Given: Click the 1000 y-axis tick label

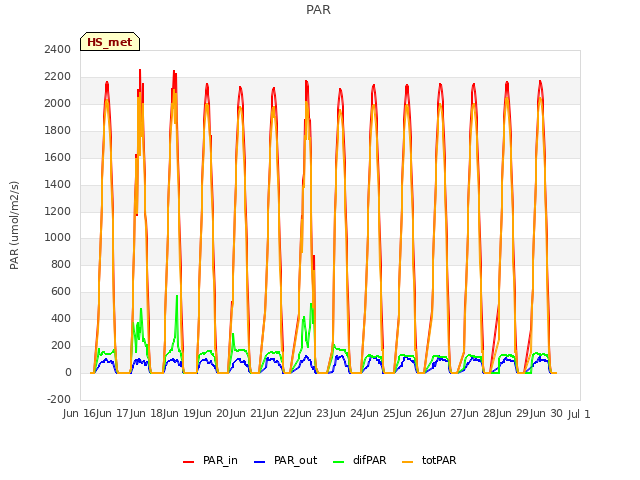Looking at the screenshot, I should coord(58,238).
